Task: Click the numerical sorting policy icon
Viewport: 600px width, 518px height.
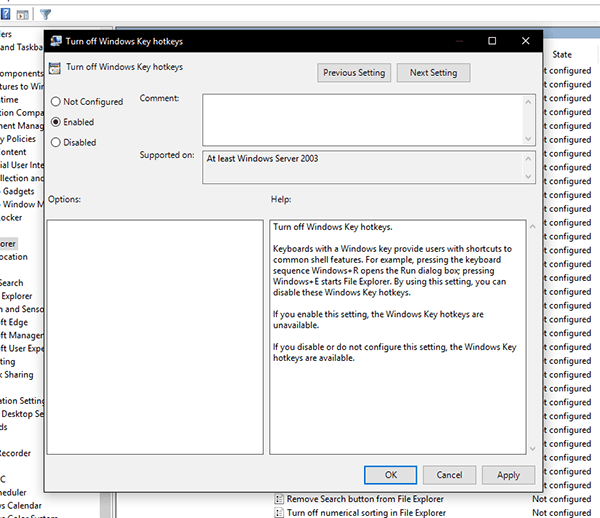Action: pyautogui.click(x=279, y=513)
